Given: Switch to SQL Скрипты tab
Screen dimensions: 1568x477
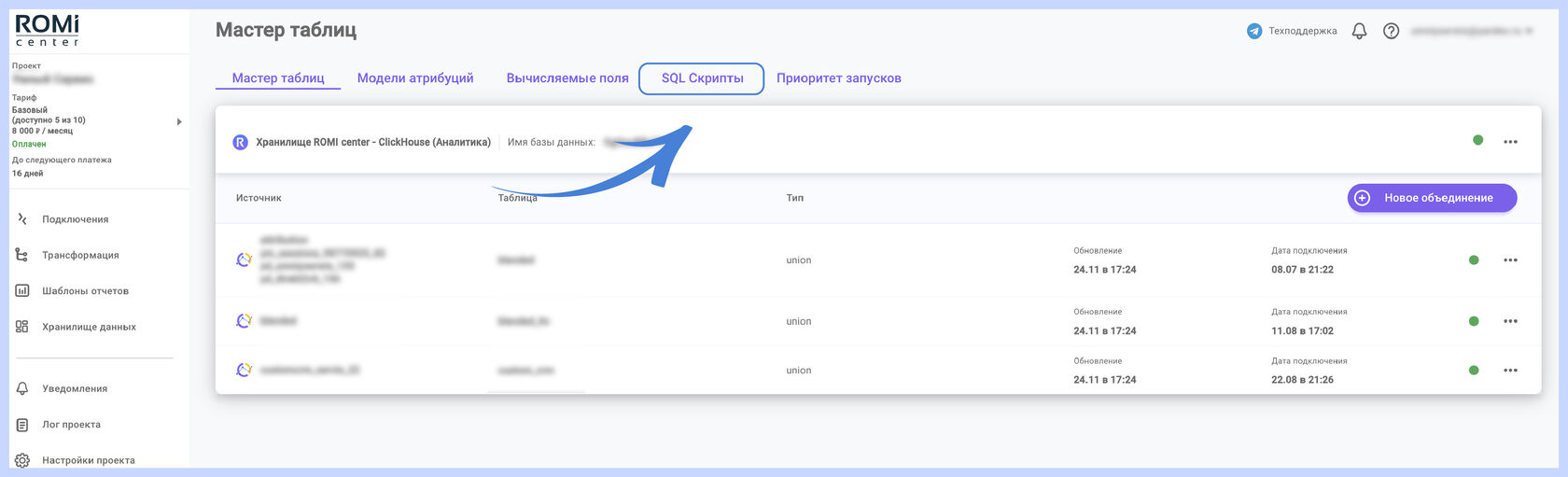Looking at the screenshot, I should click(x=702, y=78).
